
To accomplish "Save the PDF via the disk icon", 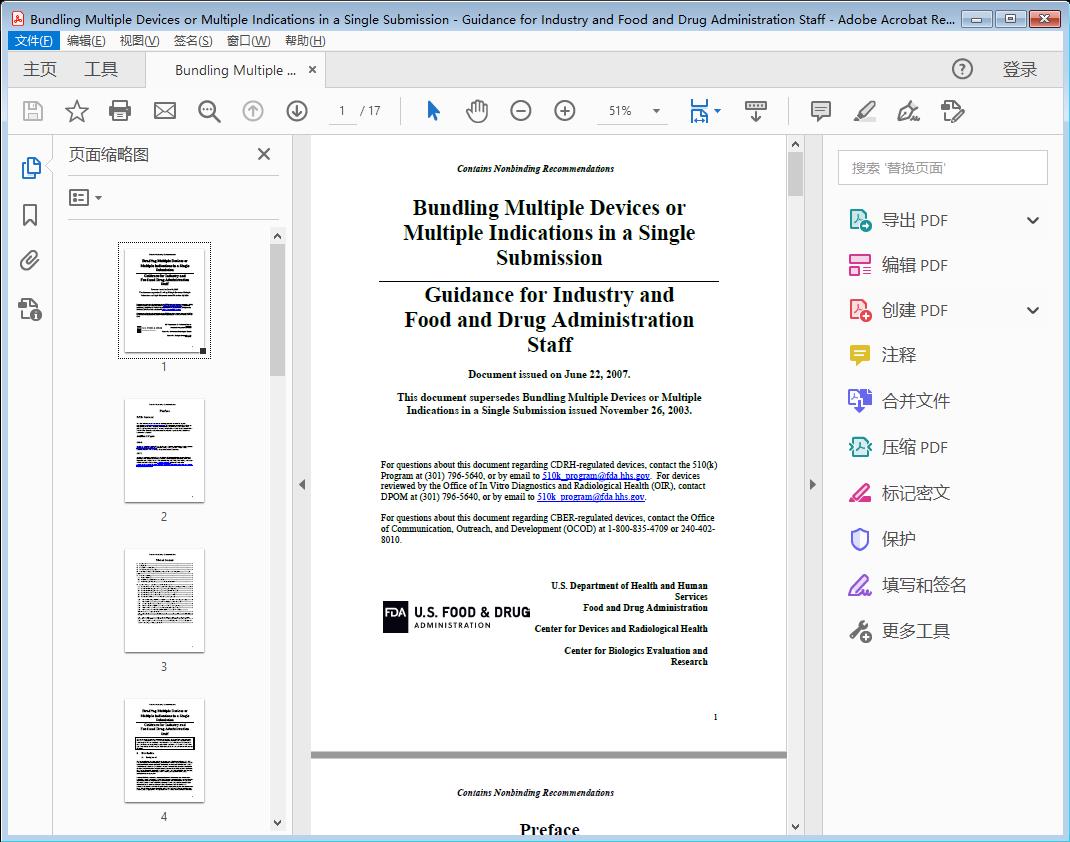I will [x=31, y=111].
